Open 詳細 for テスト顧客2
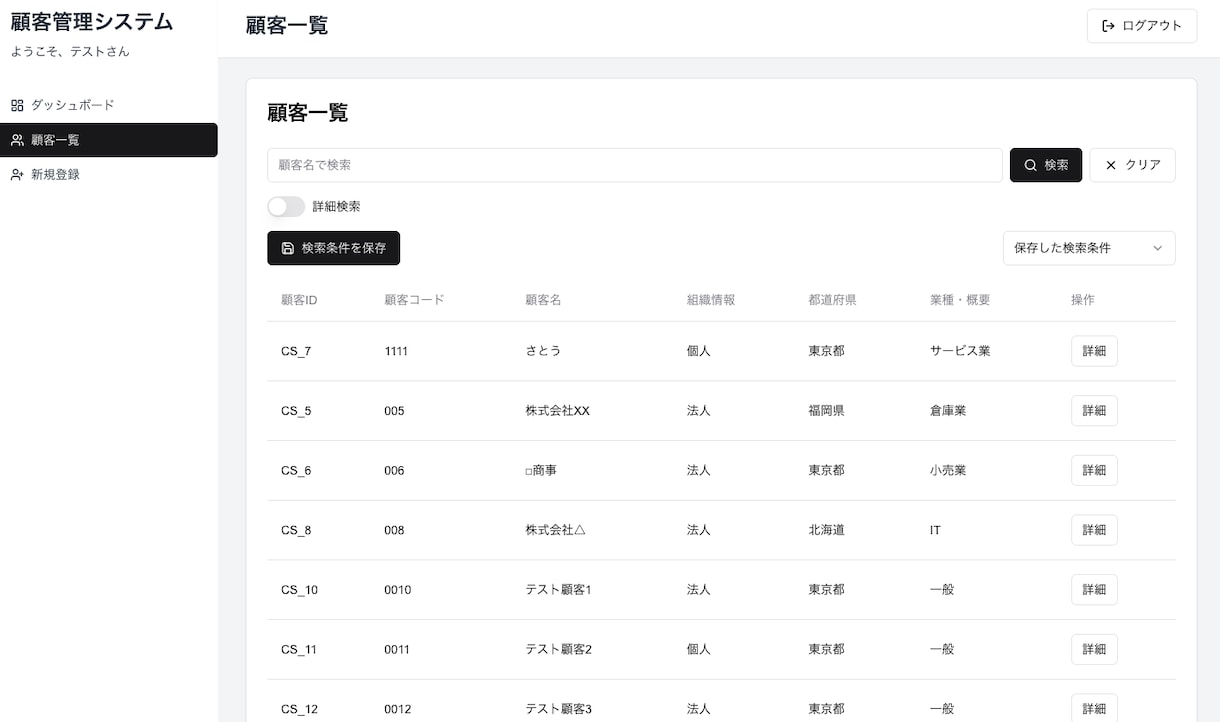This screenshot has width=1220, height=722. pyautogui.click(x=1094, y=649)
